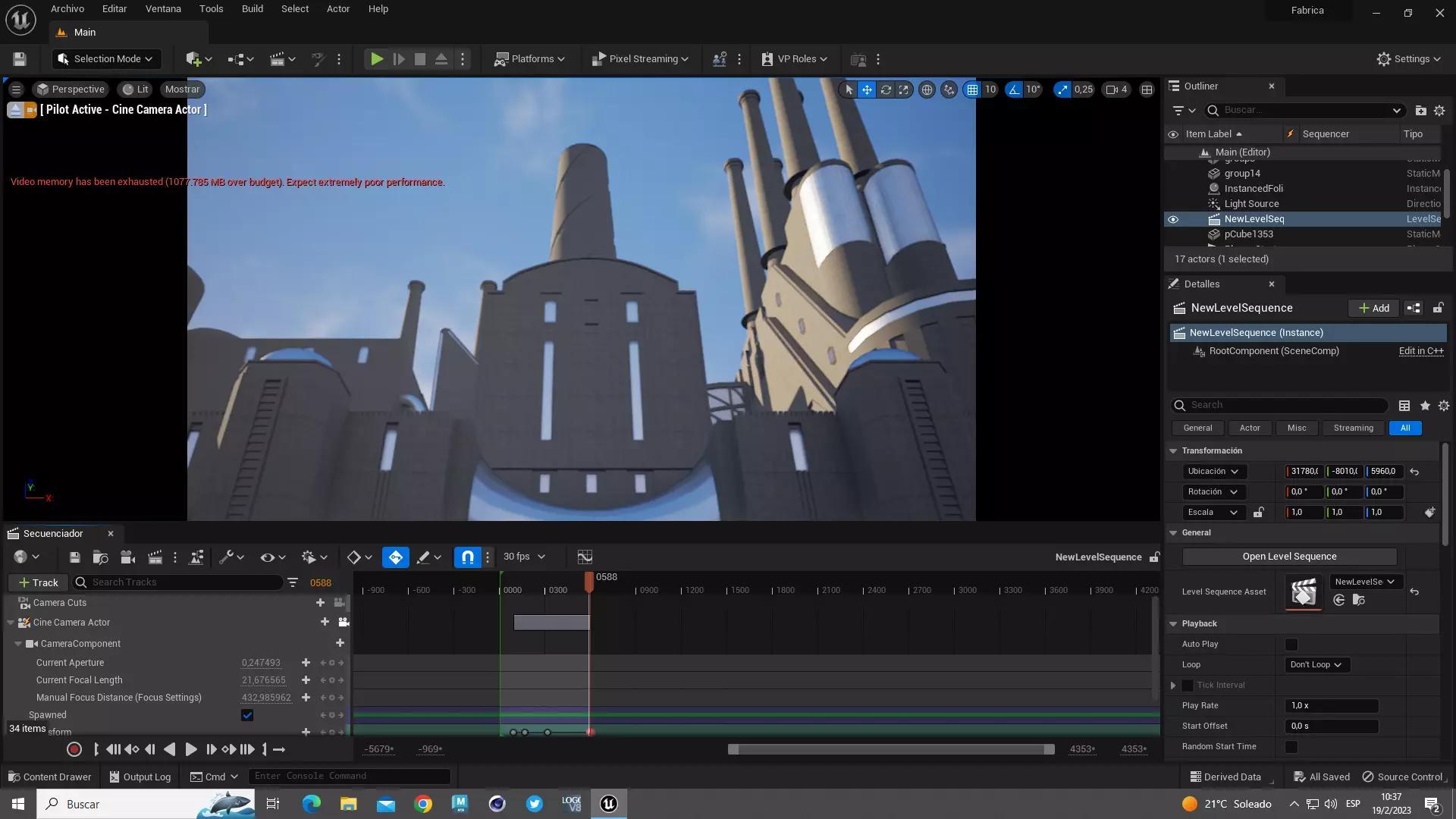Screen dimensions: 1456x819
Task: Collapse the Cine Camera Actor track
Action: pos(11,623)
